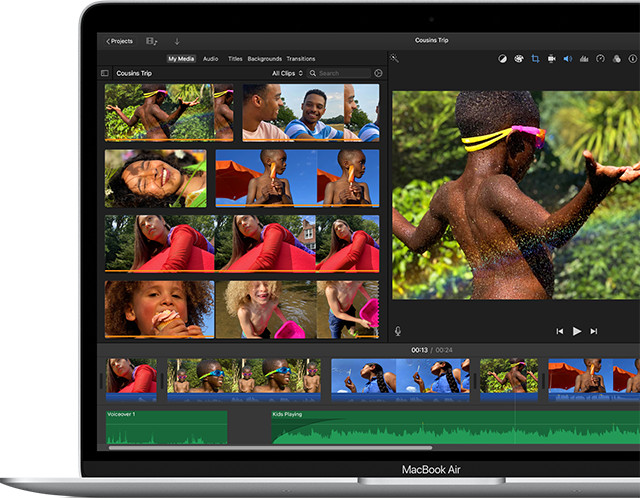Image resolution: width=640 pixels, height=498 pixels.
Task: Select the Kids Playing audio clip
Action: [456, 427]
